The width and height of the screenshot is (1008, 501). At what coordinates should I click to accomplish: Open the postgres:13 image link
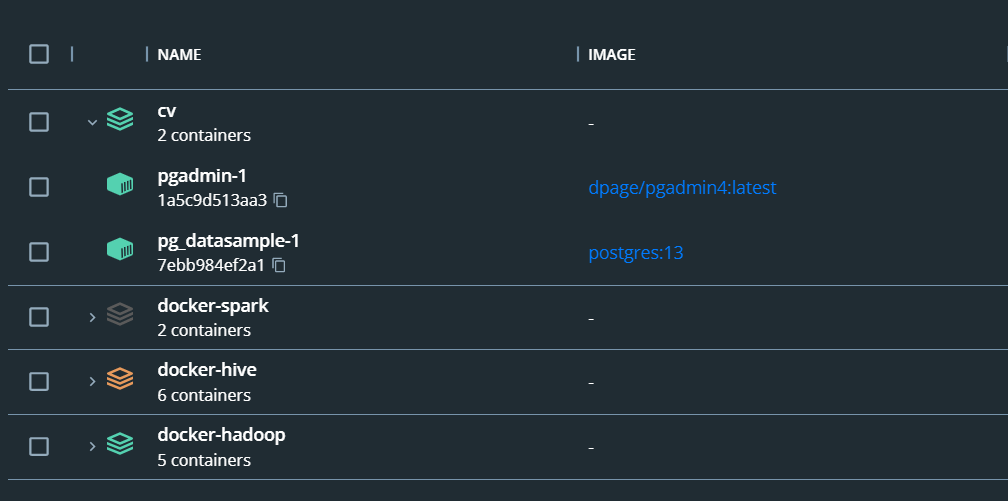[636, 253]
